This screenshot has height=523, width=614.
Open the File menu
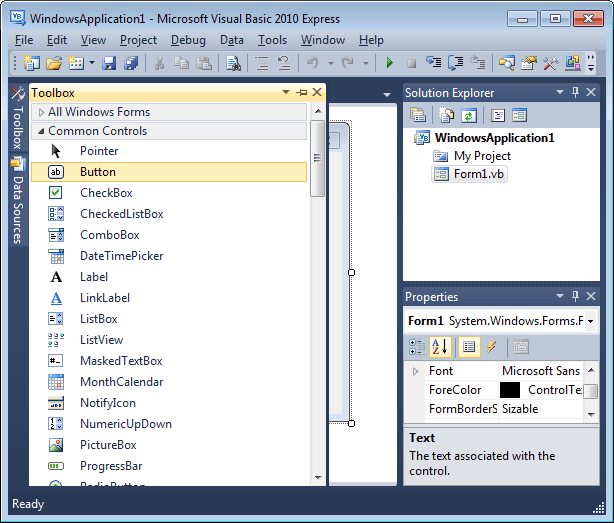coord(24,40)
